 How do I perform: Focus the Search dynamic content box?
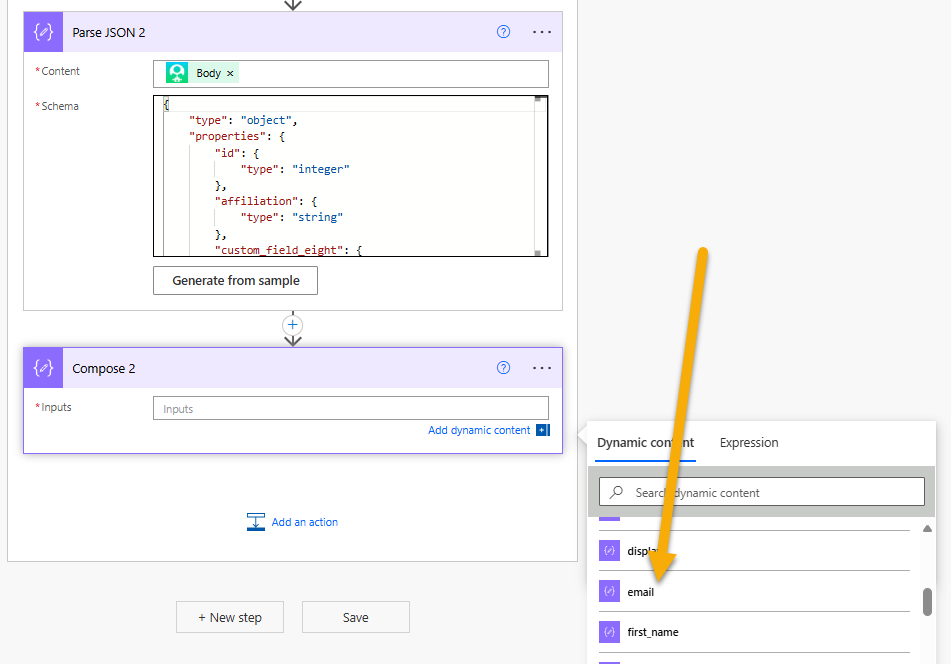pyautogui.click(x=762, y=492)
